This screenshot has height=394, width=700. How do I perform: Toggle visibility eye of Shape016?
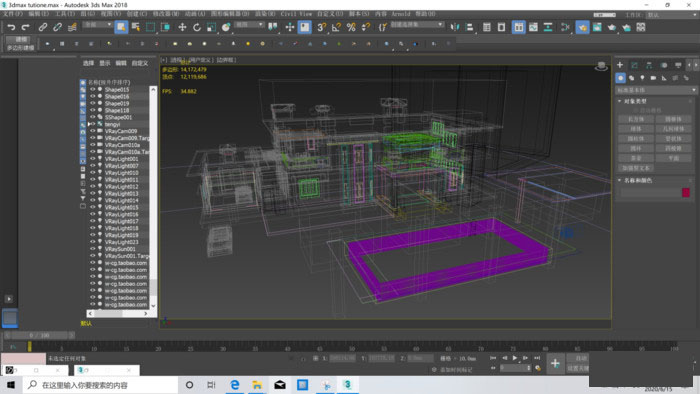point(93,96)
